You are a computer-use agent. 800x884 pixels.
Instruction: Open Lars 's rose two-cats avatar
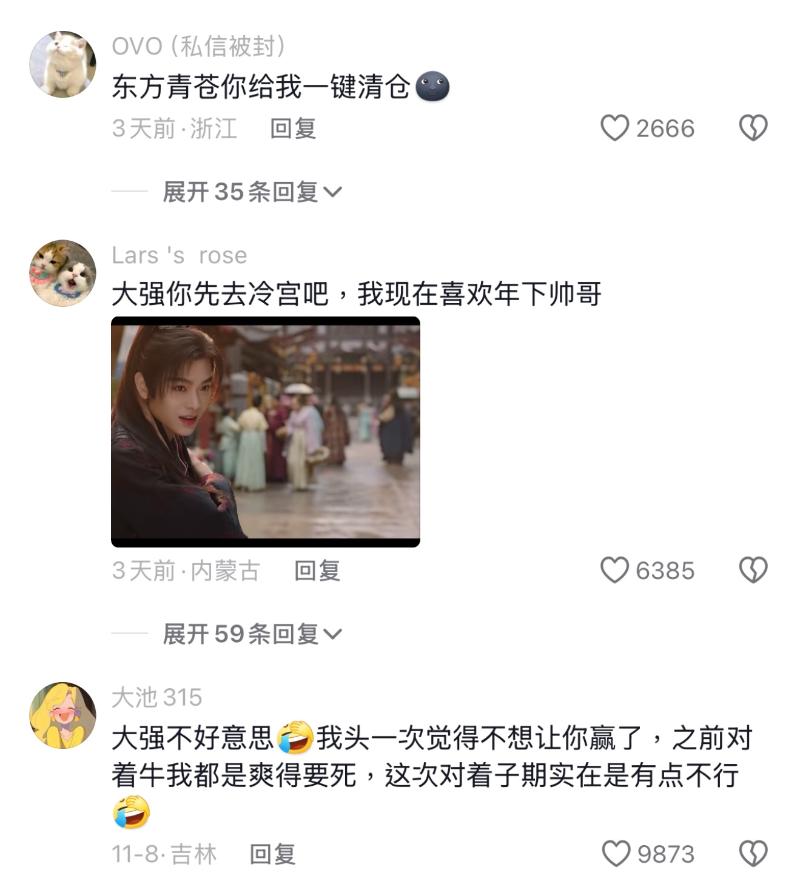(x=63, y=273)
